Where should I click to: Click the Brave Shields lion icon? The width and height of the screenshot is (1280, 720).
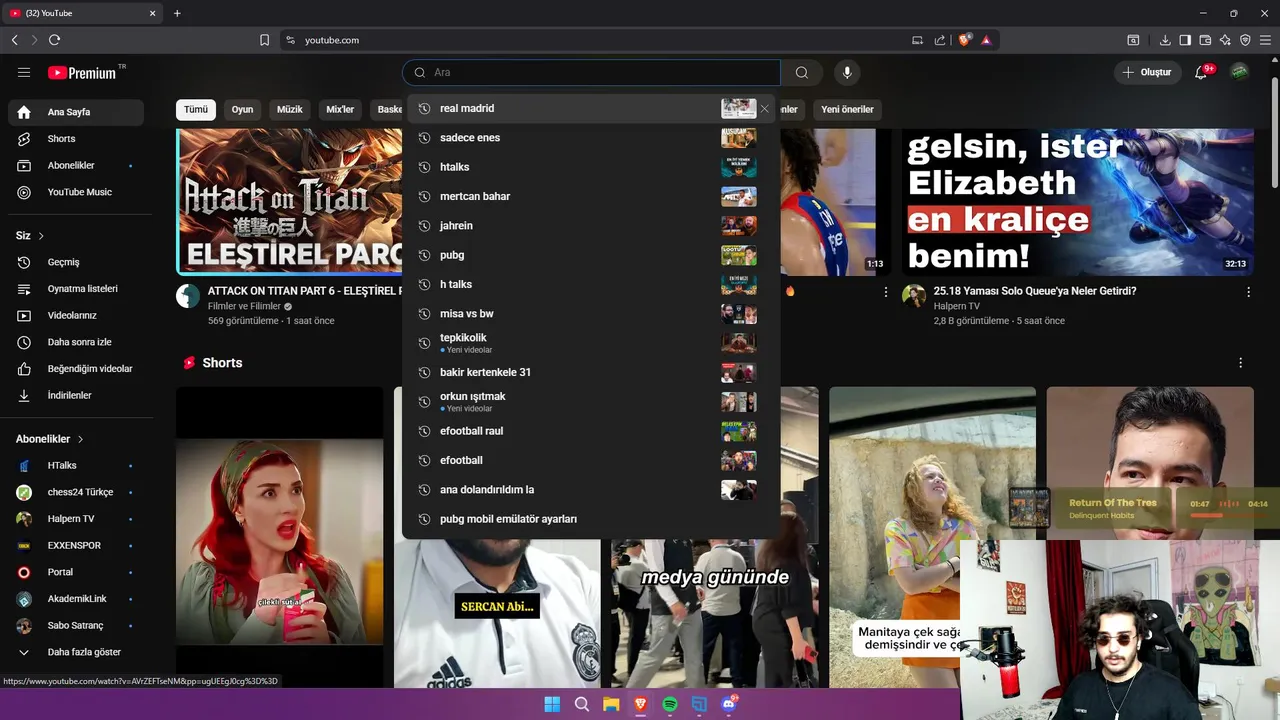coord(964,40)
